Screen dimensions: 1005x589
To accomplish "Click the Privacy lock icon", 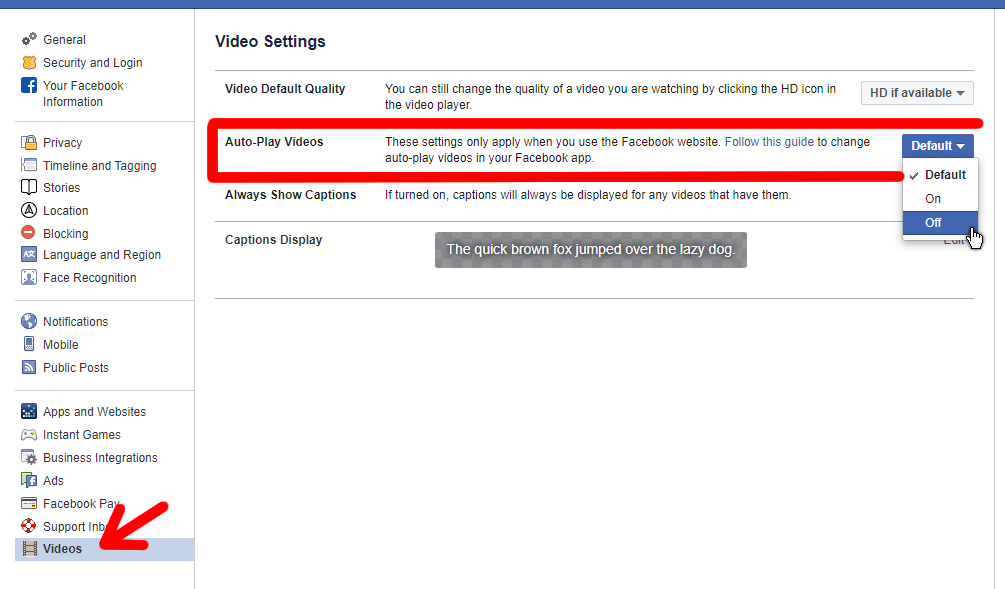I will click(x=29, y=142).
